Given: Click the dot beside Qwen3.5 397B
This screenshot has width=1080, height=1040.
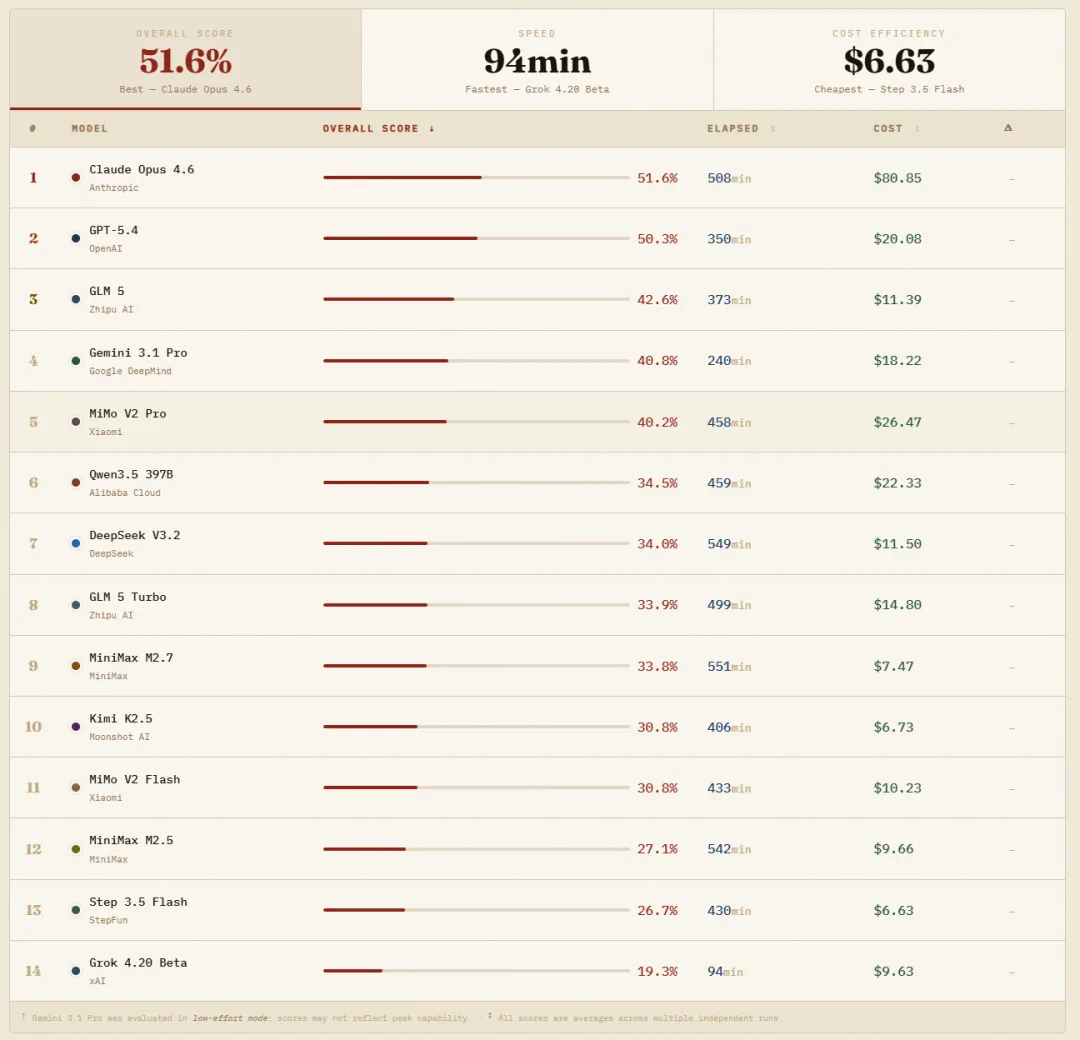Looking at the screenshot, I should tap(76, 483).
